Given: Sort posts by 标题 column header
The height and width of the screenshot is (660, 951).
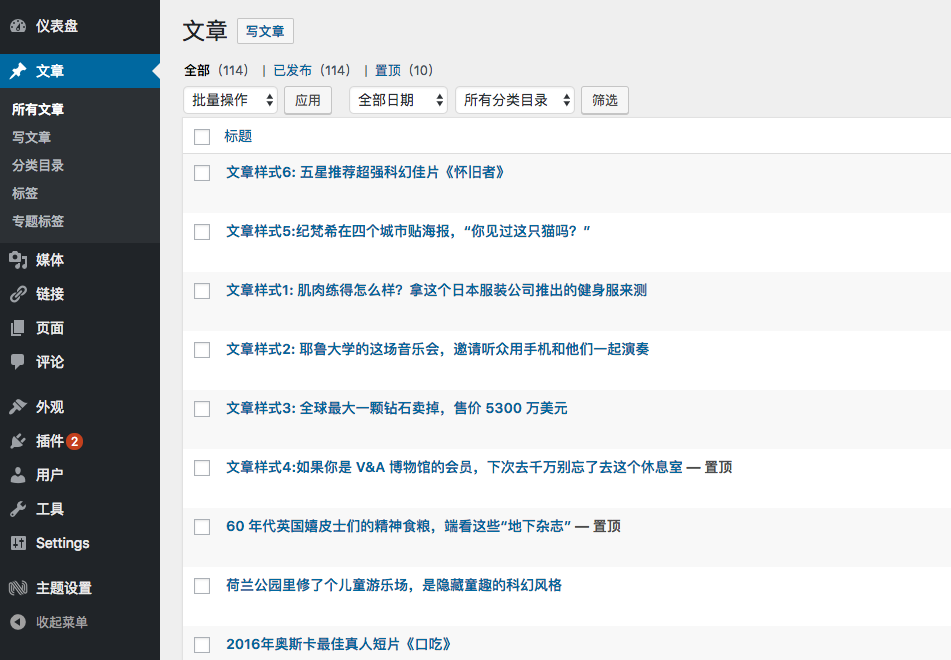Looking at the screenshot, I should click(238, 136).
